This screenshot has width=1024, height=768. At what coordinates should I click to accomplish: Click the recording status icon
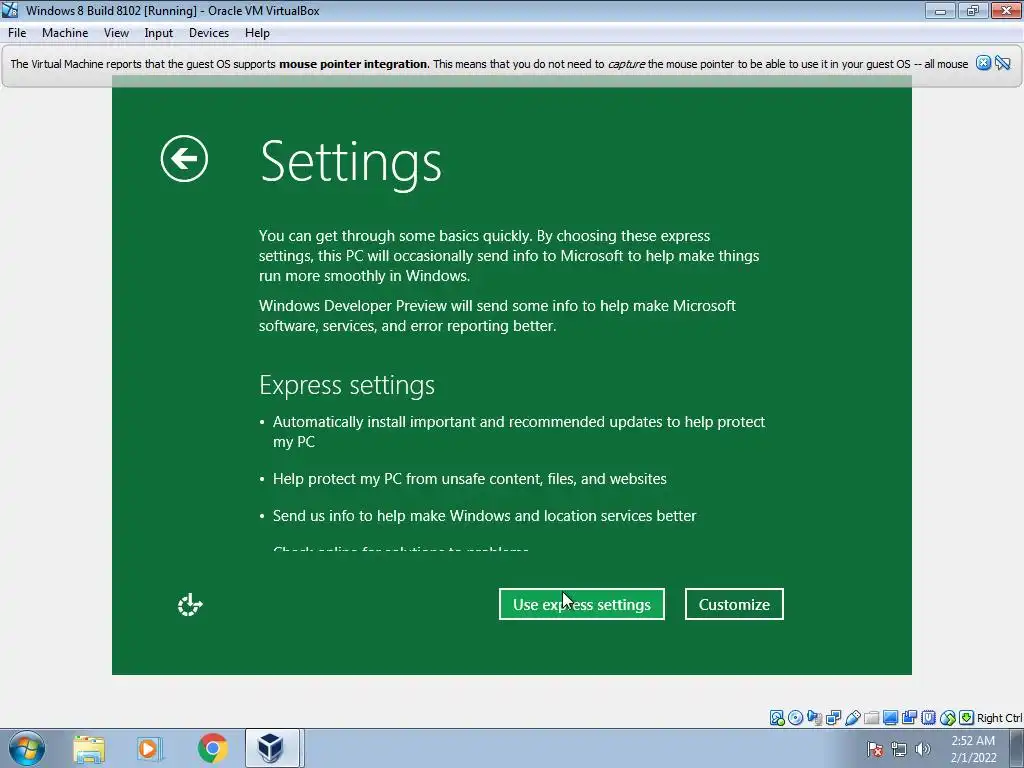click(x=909, y=718)
